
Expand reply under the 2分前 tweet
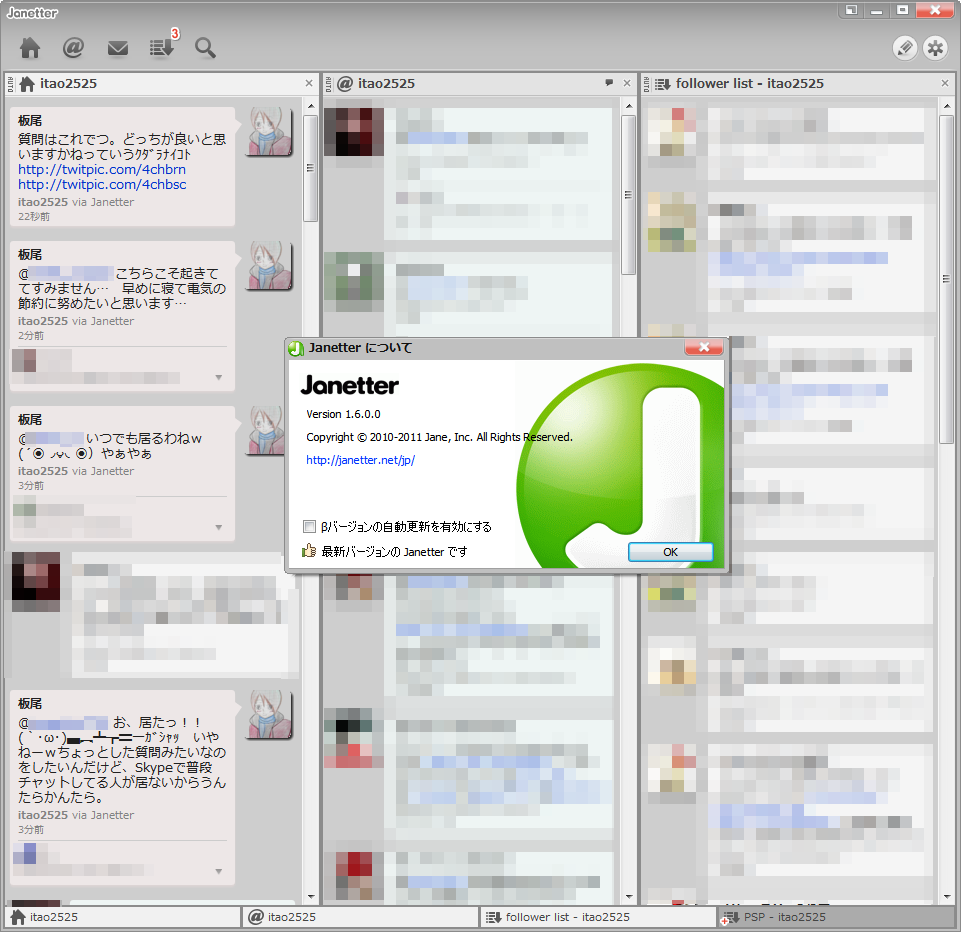(219, 377)
